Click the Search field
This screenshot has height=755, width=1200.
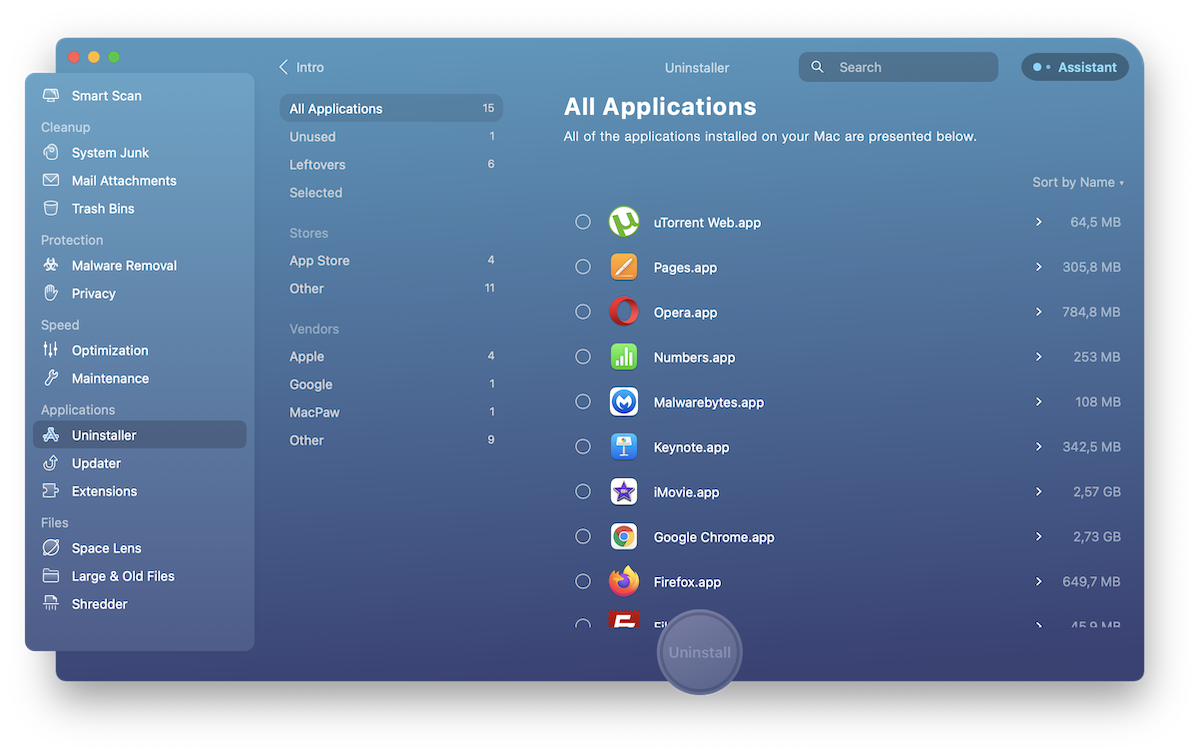click(x=897, y=67)
